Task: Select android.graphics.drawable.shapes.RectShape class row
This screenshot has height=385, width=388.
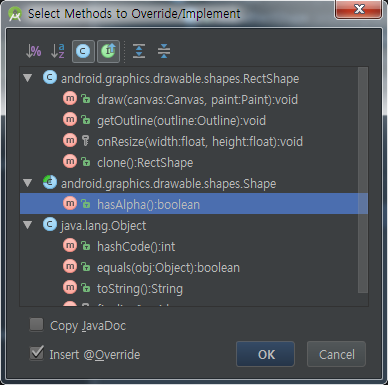Action: tap(189, 78)
